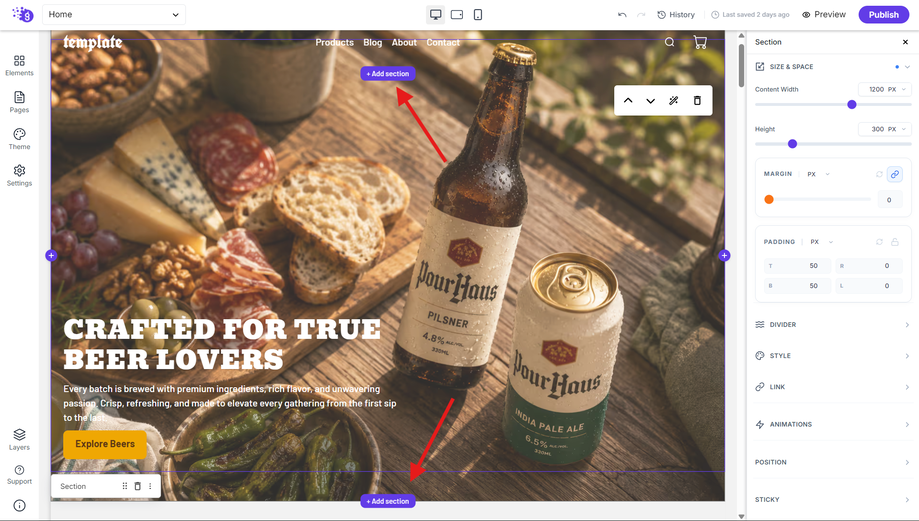Open Support help
The height and width of the screenshot is (521, 919).
tap(19, 475)
